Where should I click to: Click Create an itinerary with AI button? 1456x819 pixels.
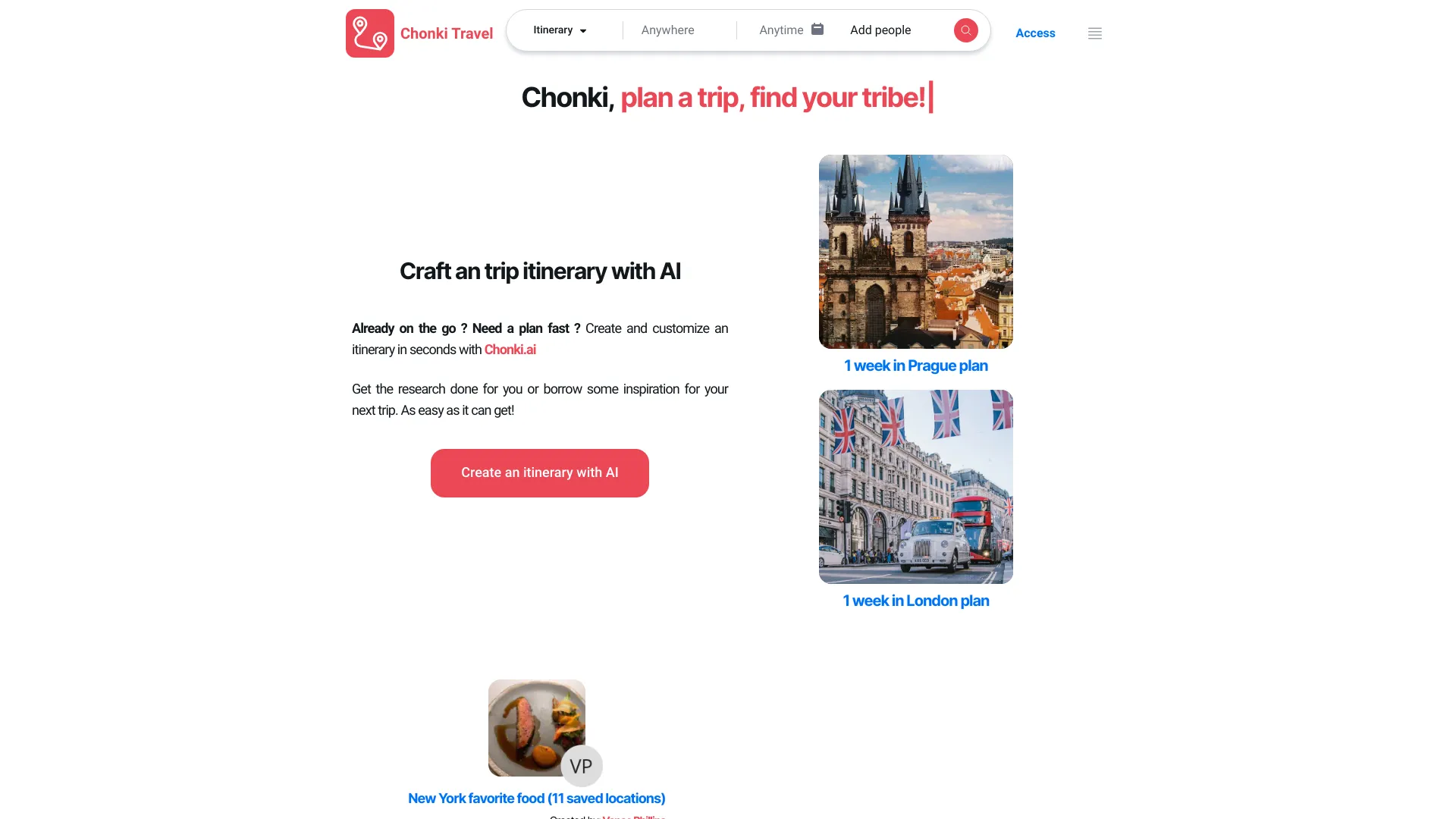coord(540,472)
